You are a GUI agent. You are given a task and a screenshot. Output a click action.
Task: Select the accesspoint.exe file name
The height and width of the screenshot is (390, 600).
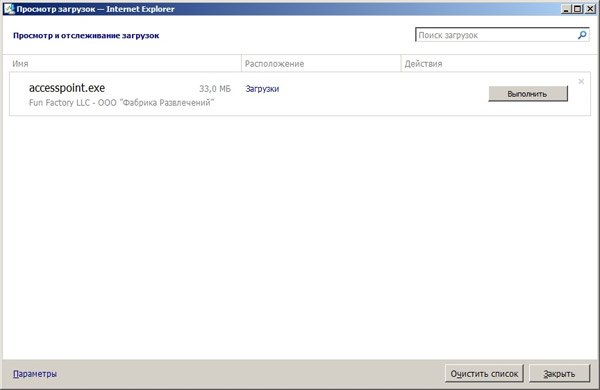(x=67, y=88)
